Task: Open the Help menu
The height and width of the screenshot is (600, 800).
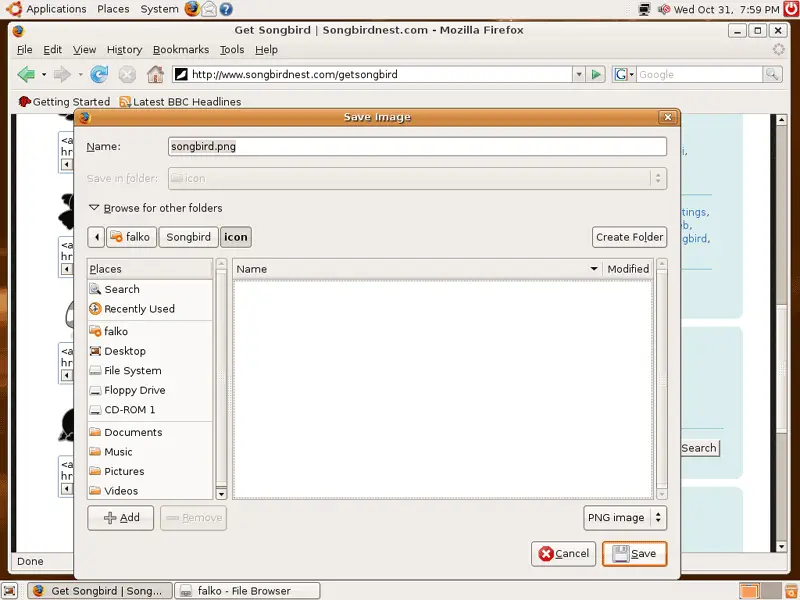Action: [266, 49]
